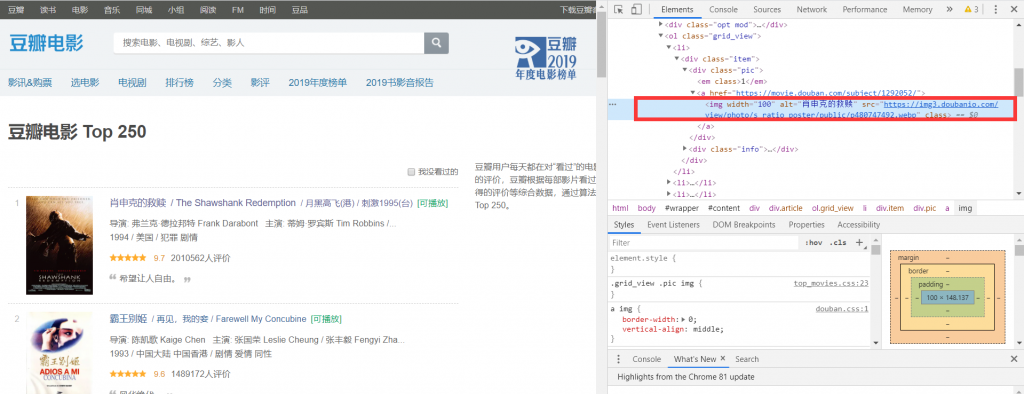Image resolution: width=1024 pixels, height=394 pixels.
Task: Open the Network tab
Action: tap(811, 9)
